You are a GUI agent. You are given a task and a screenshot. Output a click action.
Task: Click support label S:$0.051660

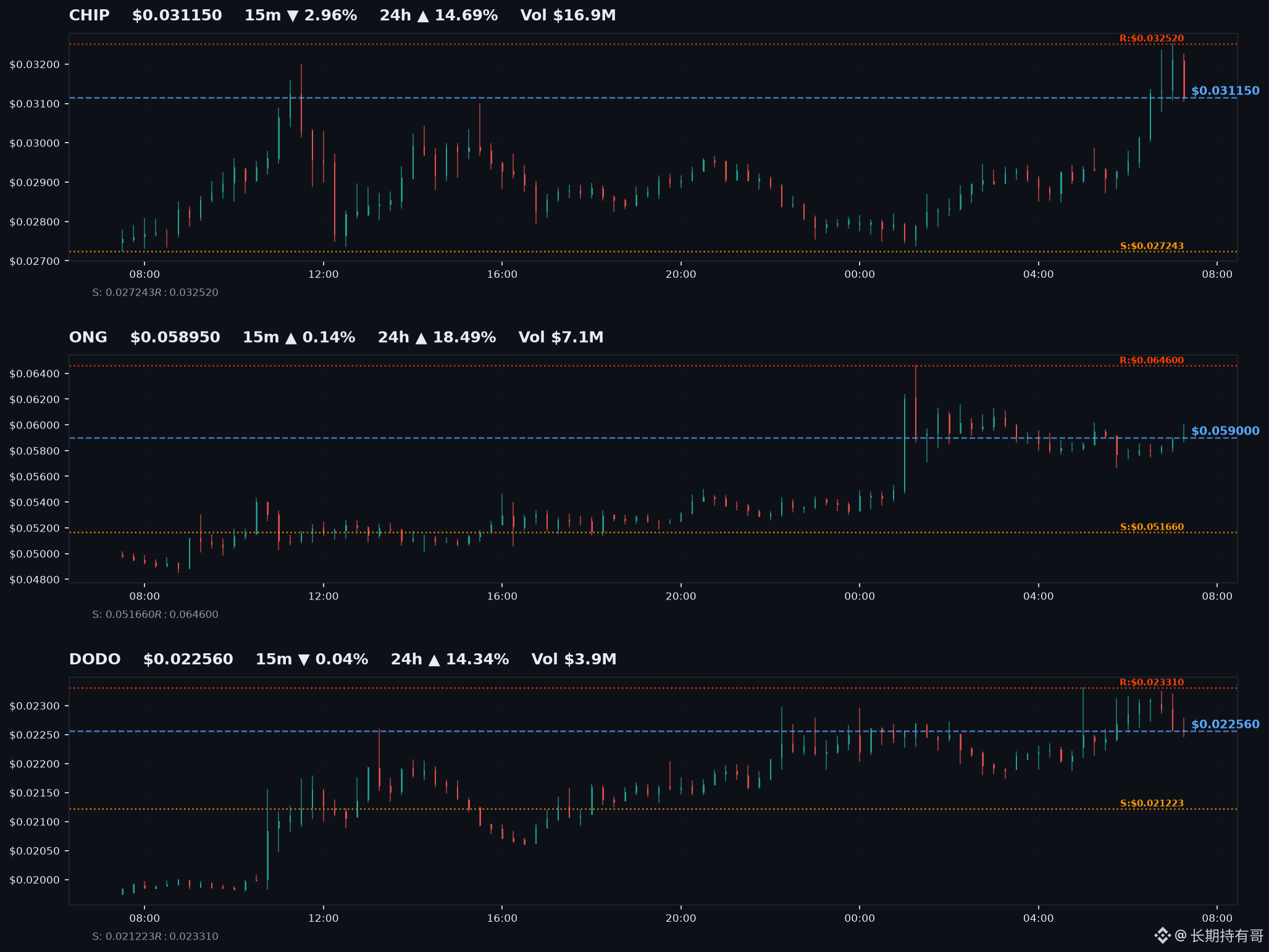(1152, 527)
